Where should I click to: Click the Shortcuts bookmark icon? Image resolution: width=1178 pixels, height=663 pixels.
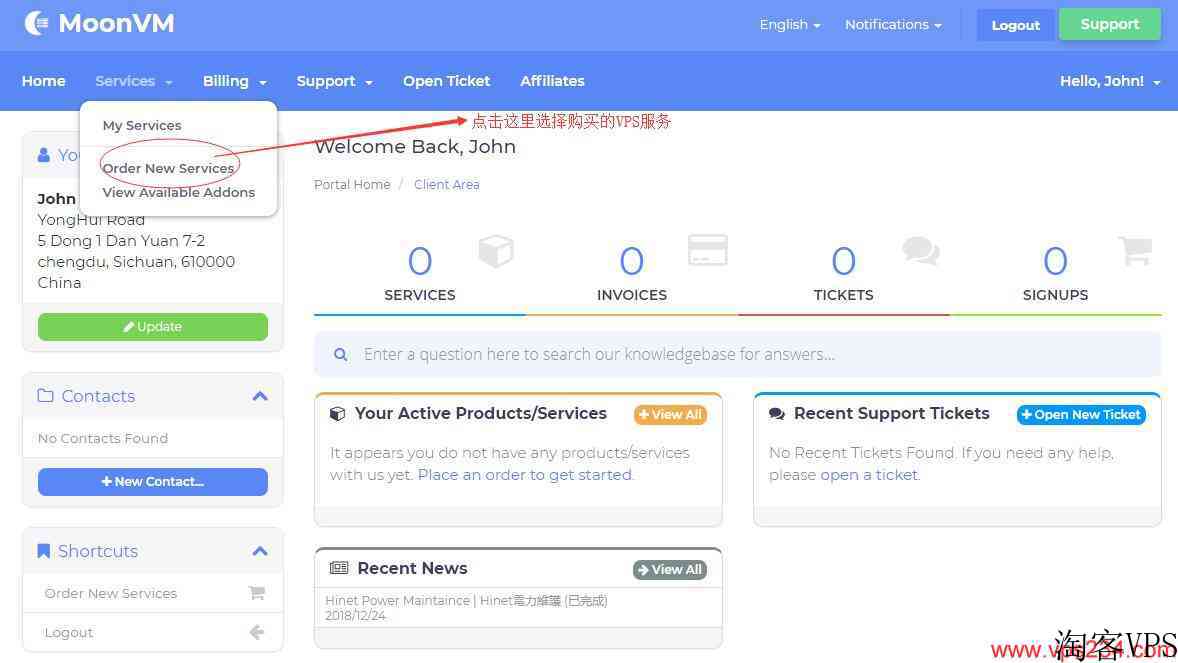coord(44,551)
